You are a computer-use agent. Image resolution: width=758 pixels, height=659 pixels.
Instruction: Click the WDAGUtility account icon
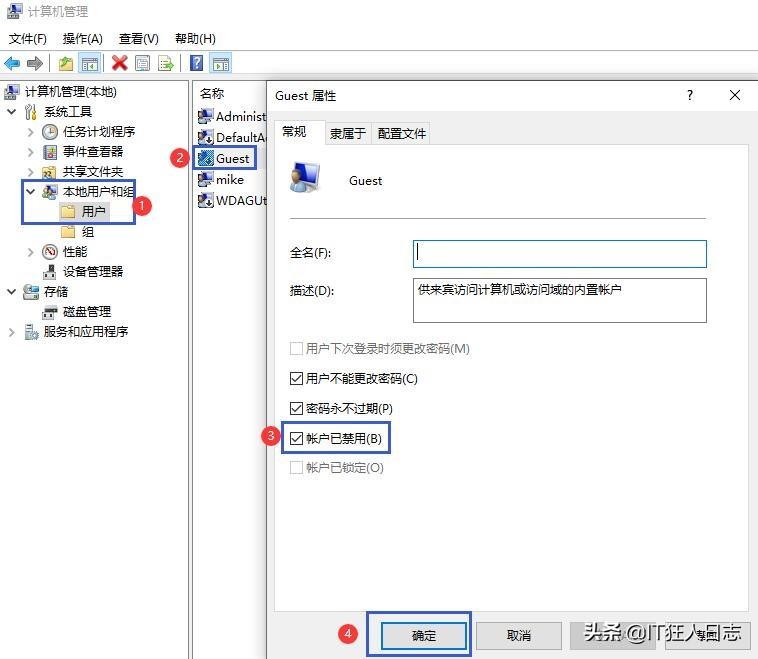pos(205,200)
